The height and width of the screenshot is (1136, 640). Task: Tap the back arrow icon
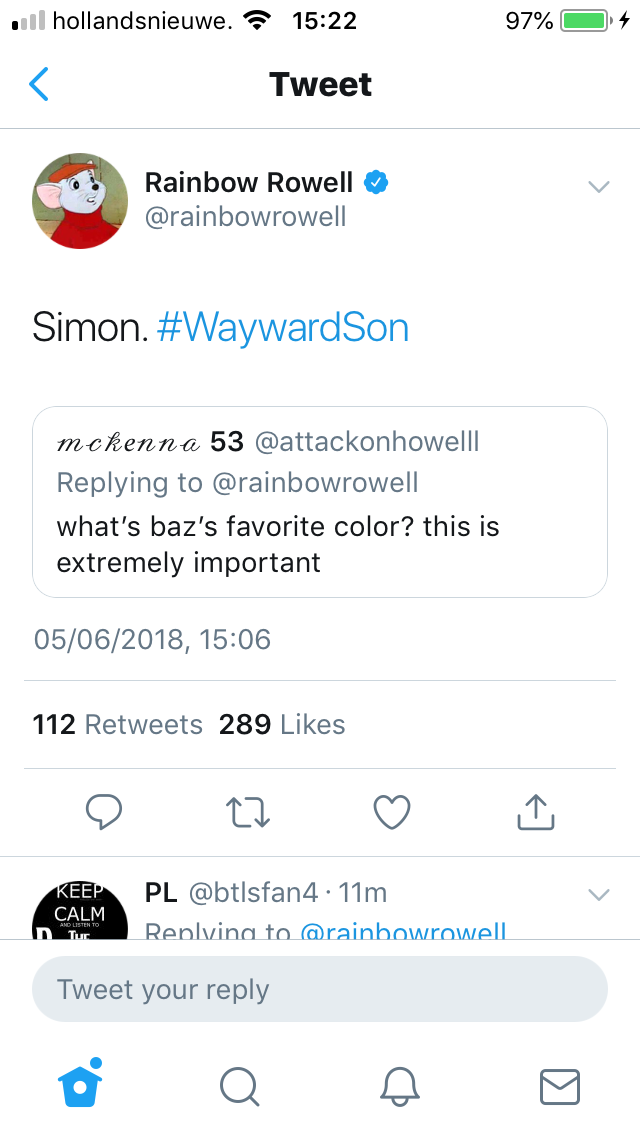coord(39,85)
